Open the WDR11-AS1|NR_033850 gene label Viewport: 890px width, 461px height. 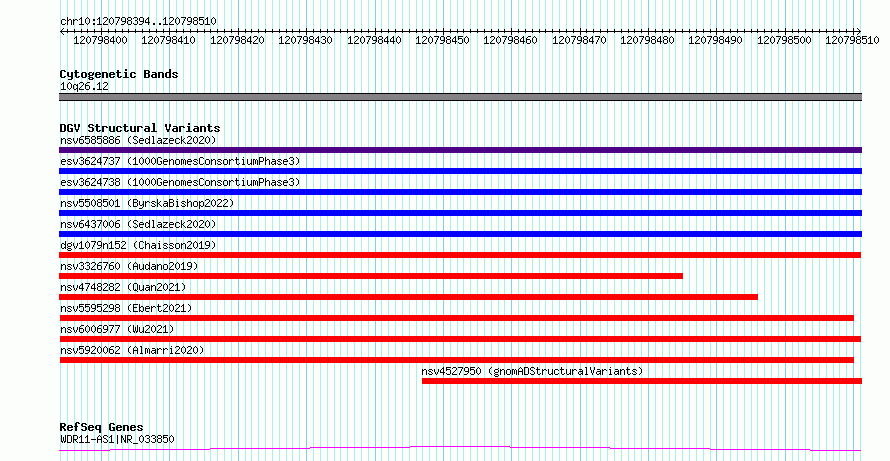click(117, 439)
